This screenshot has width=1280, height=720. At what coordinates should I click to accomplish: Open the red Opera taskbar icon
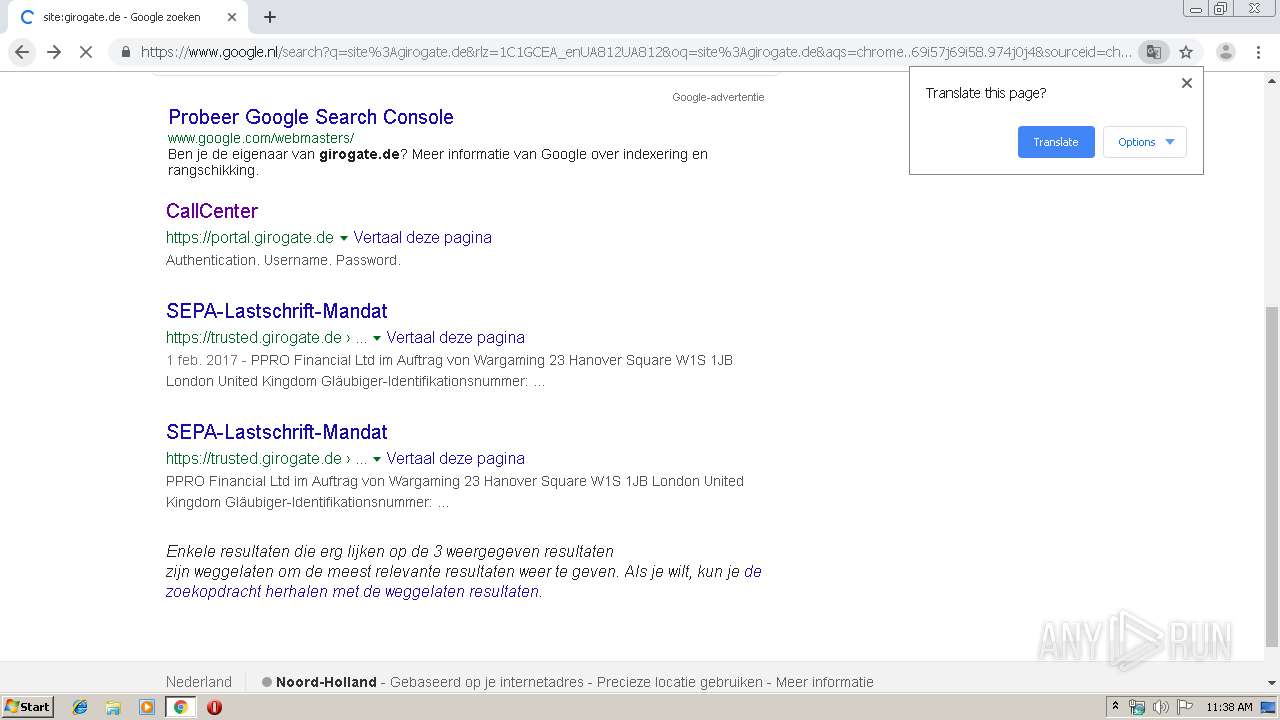(214, 707)
